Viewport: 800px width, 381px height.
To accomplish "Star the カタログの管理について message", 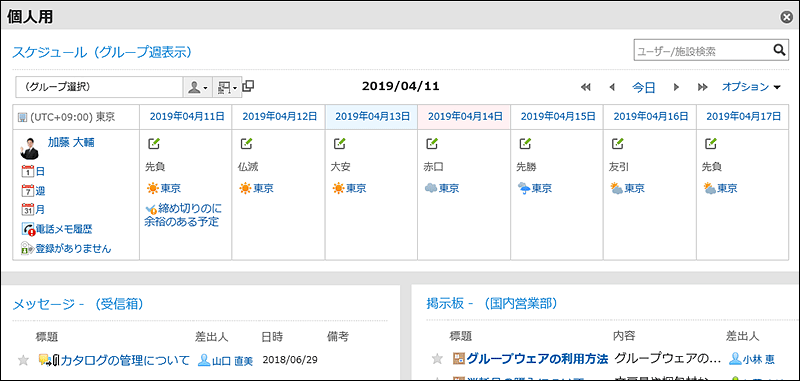I will click(23, 360).
